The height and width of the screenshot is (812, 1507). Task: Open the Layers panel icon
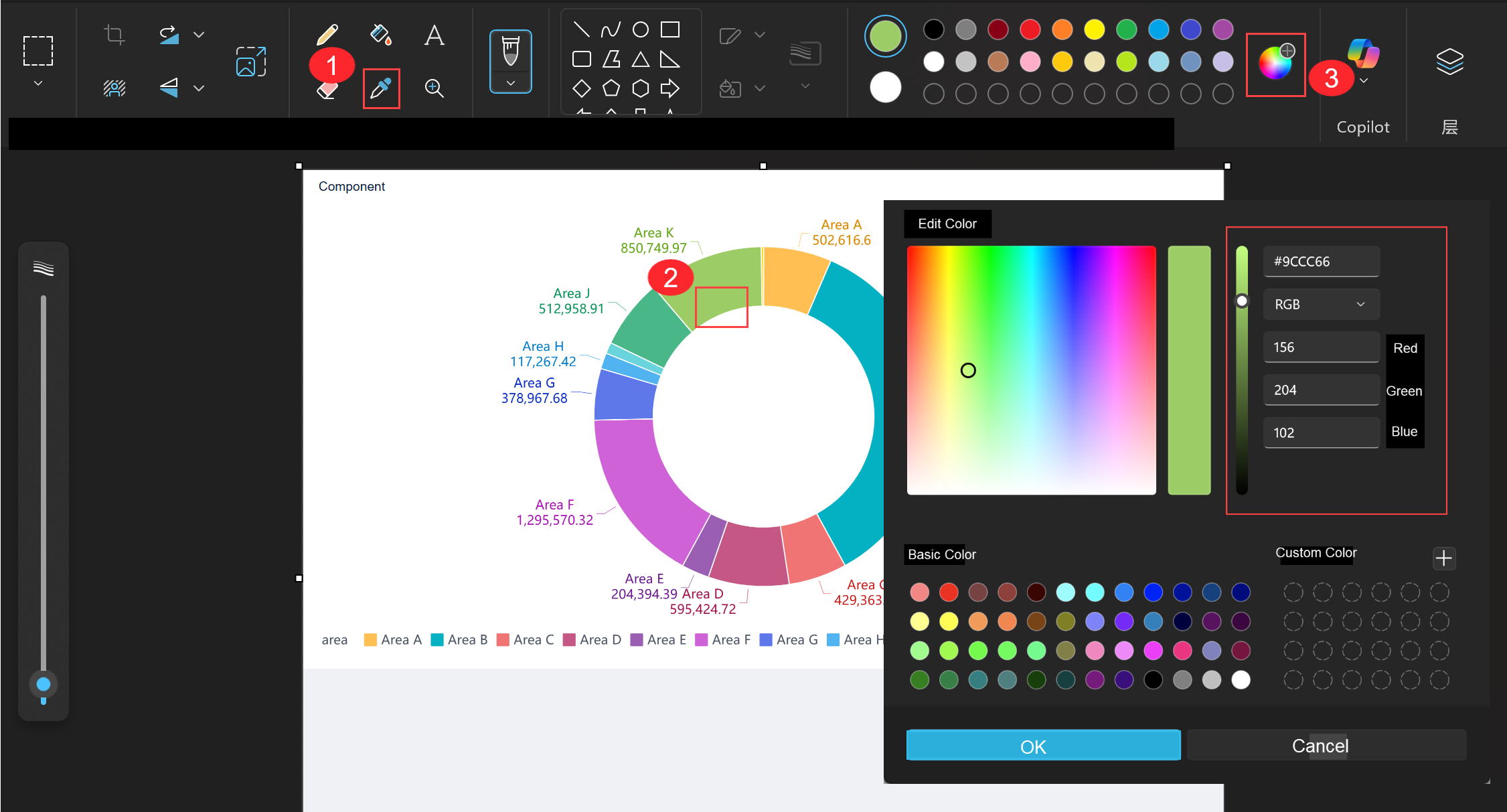tap(1449, 62)
